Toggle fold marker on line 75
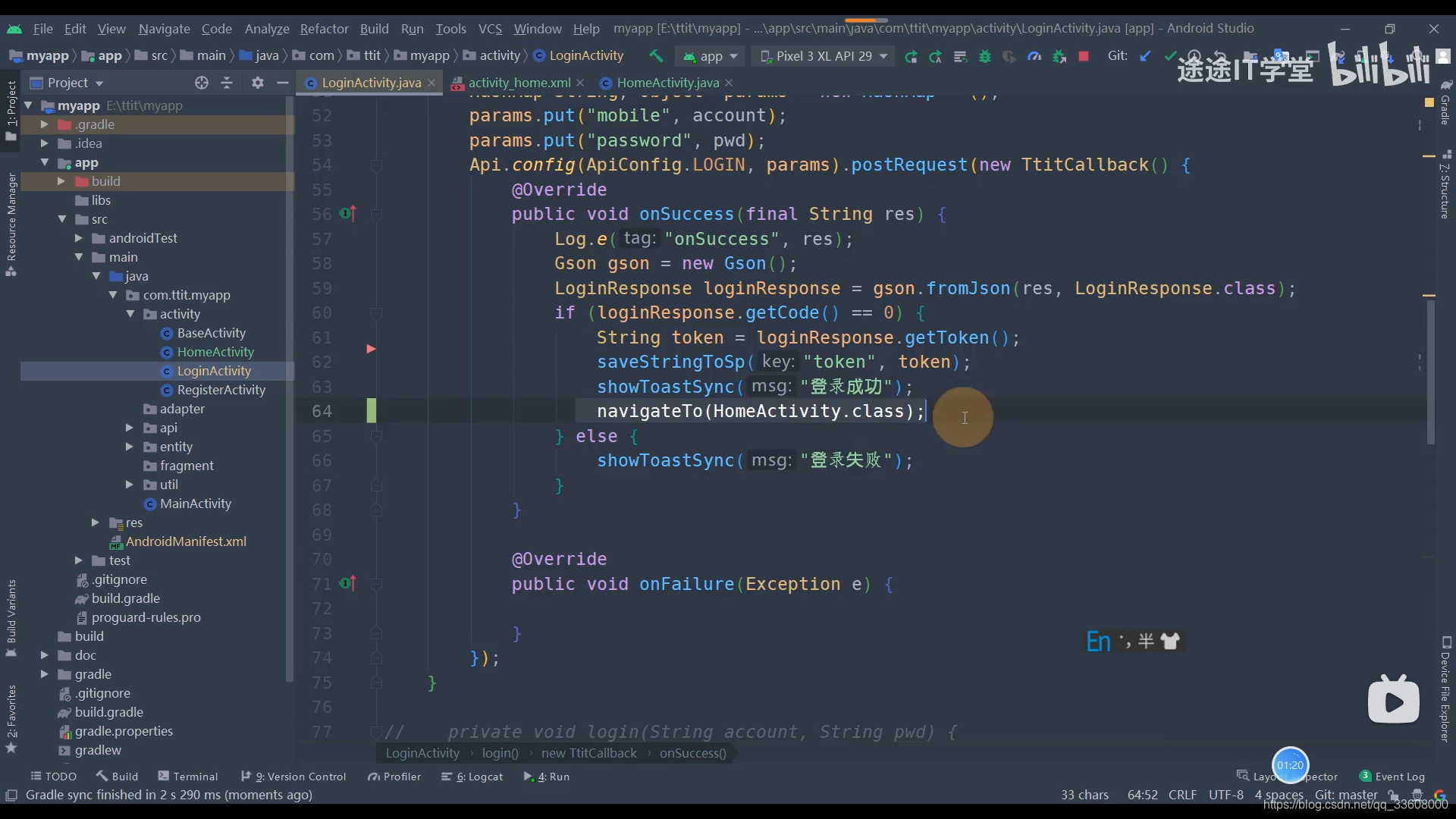Screen dimensions: 1456x819 point(376,682)
